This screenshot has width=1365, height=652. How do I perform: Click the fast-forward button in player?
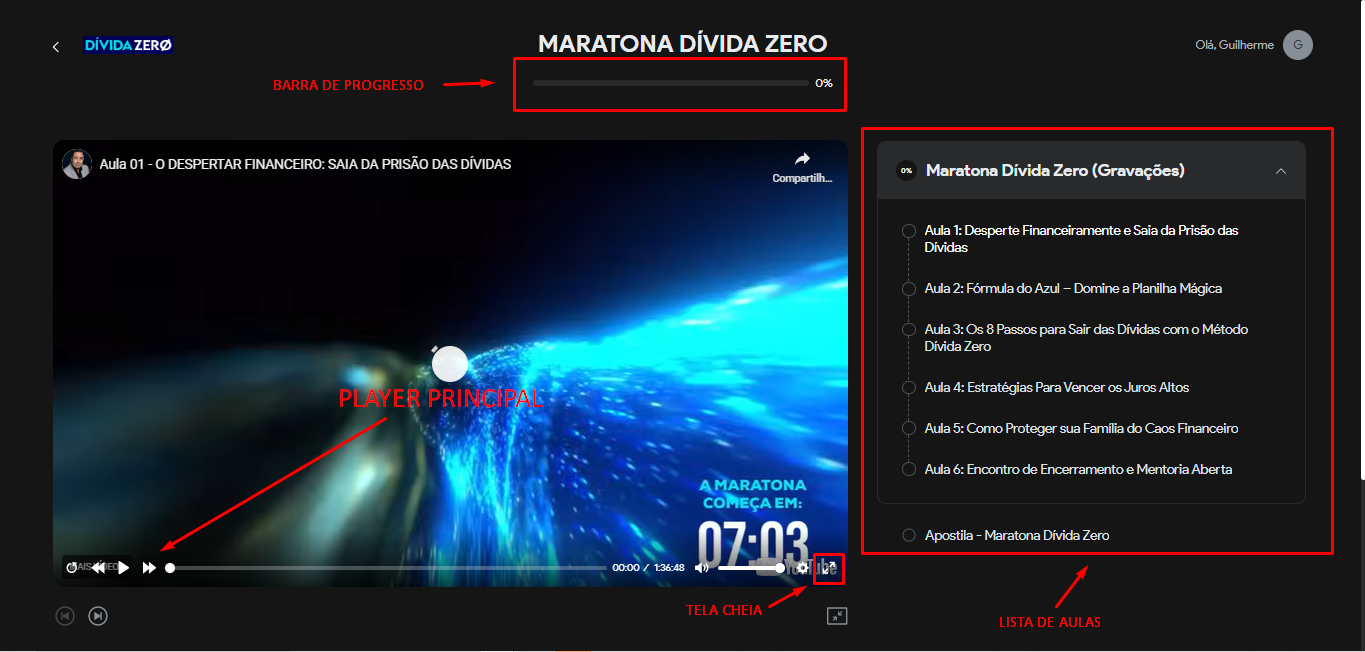point(149,568)
